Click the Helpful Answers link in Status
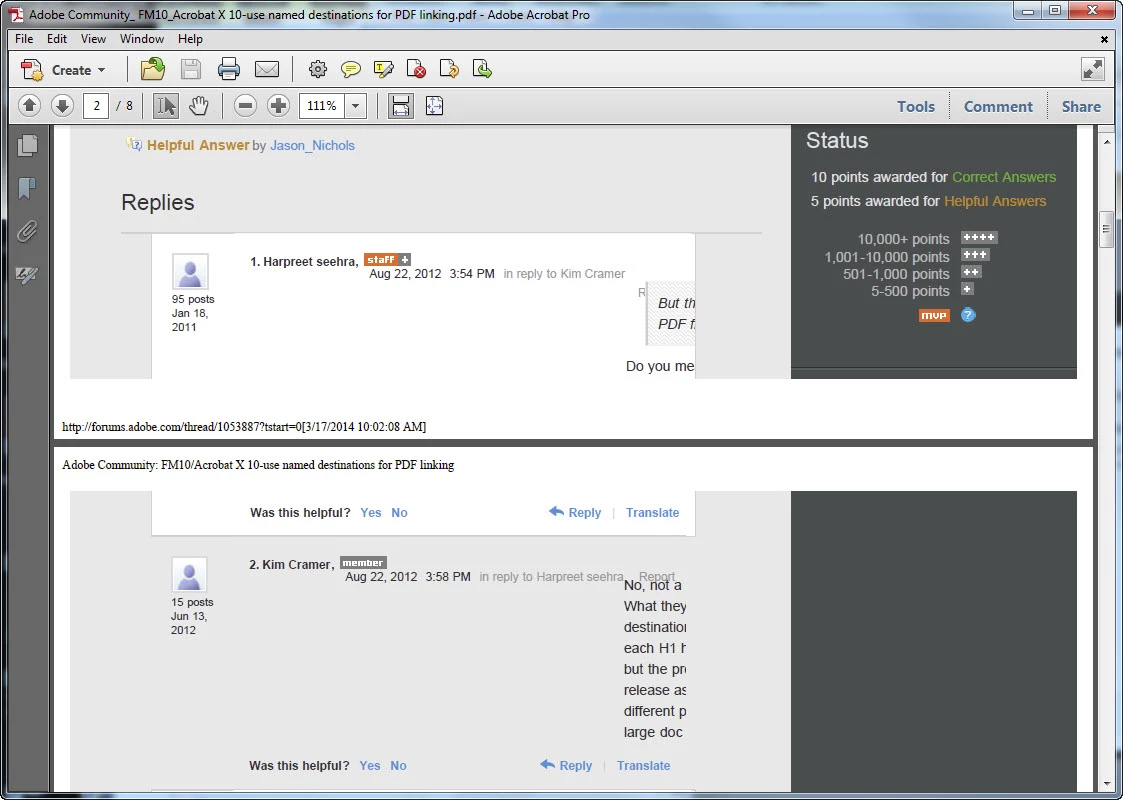Screen dimensions: 1123x800 (995, 201)
